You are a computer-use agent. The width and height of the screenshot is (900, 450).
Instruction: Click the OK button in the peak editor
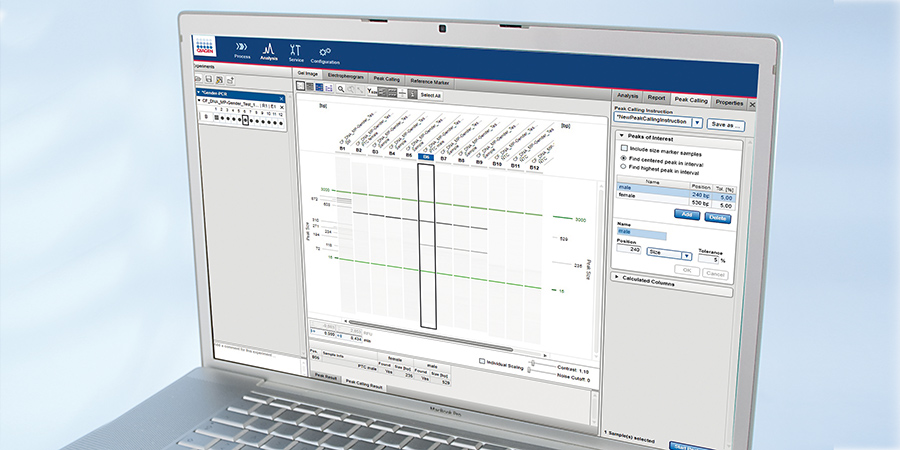687,270
